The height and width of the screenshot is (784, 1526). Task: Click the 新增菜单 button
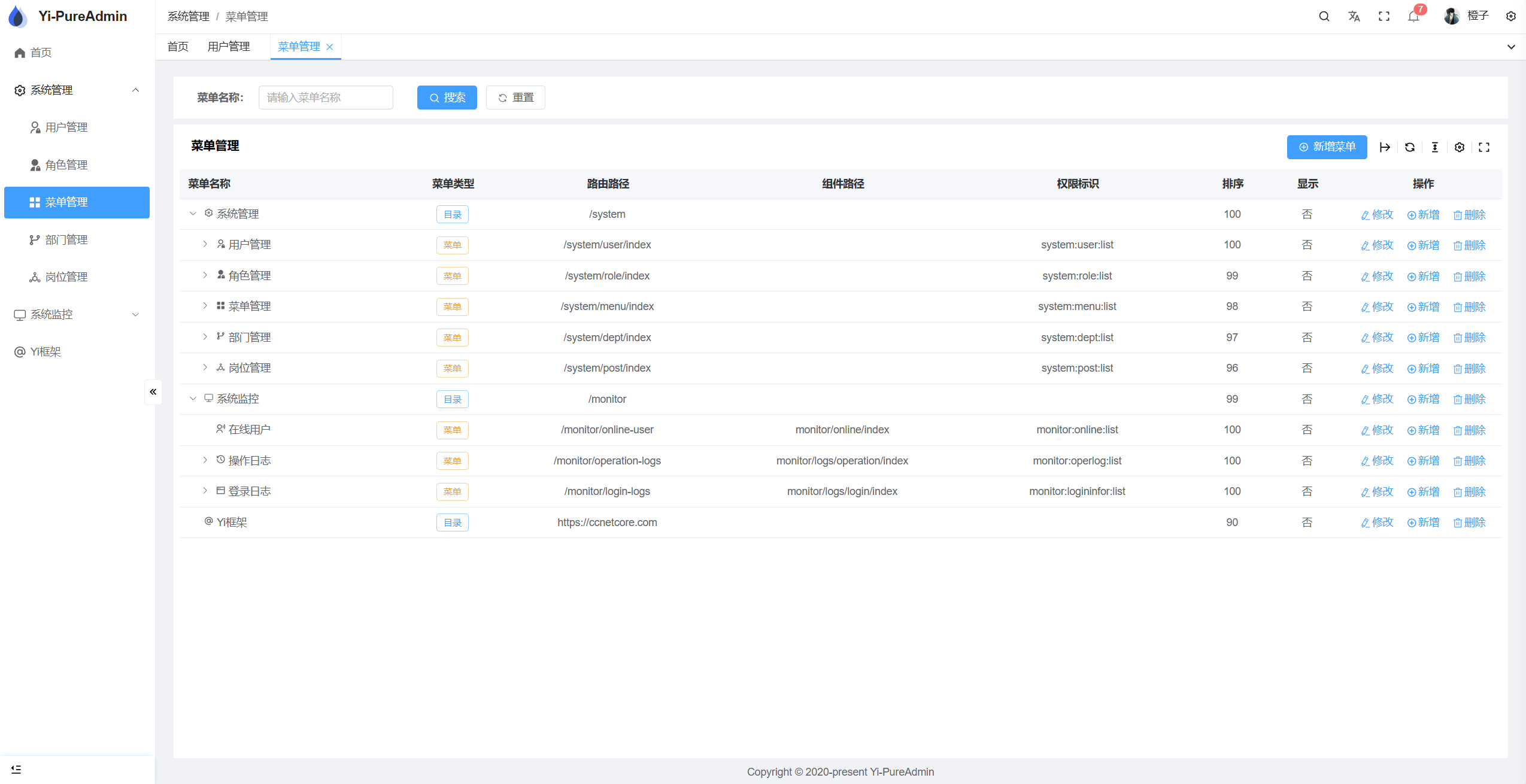1327,147
